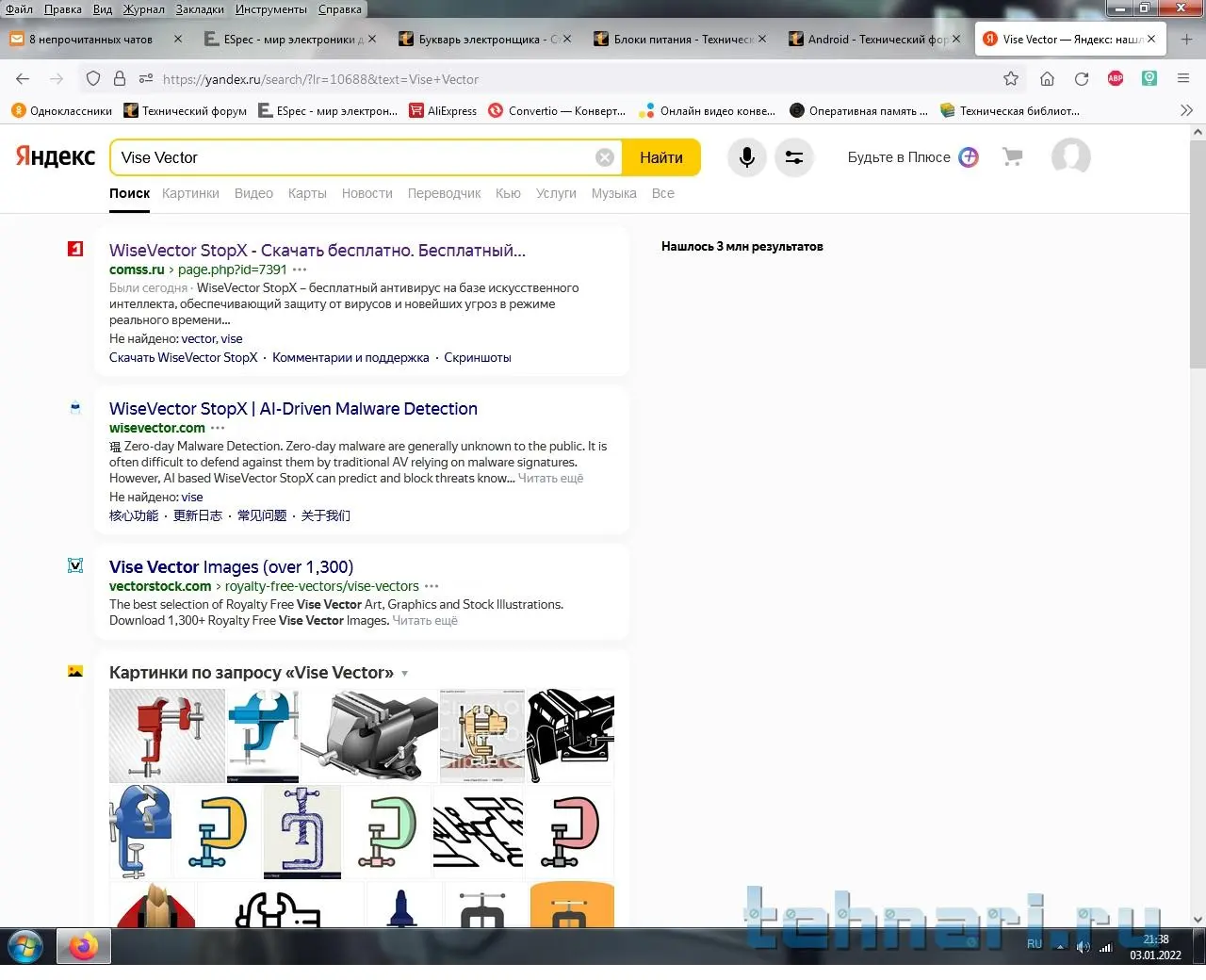Open the user profile avatar
Image resolution: width=1206 pixels, height=980 pixels.
[1071, 157]
